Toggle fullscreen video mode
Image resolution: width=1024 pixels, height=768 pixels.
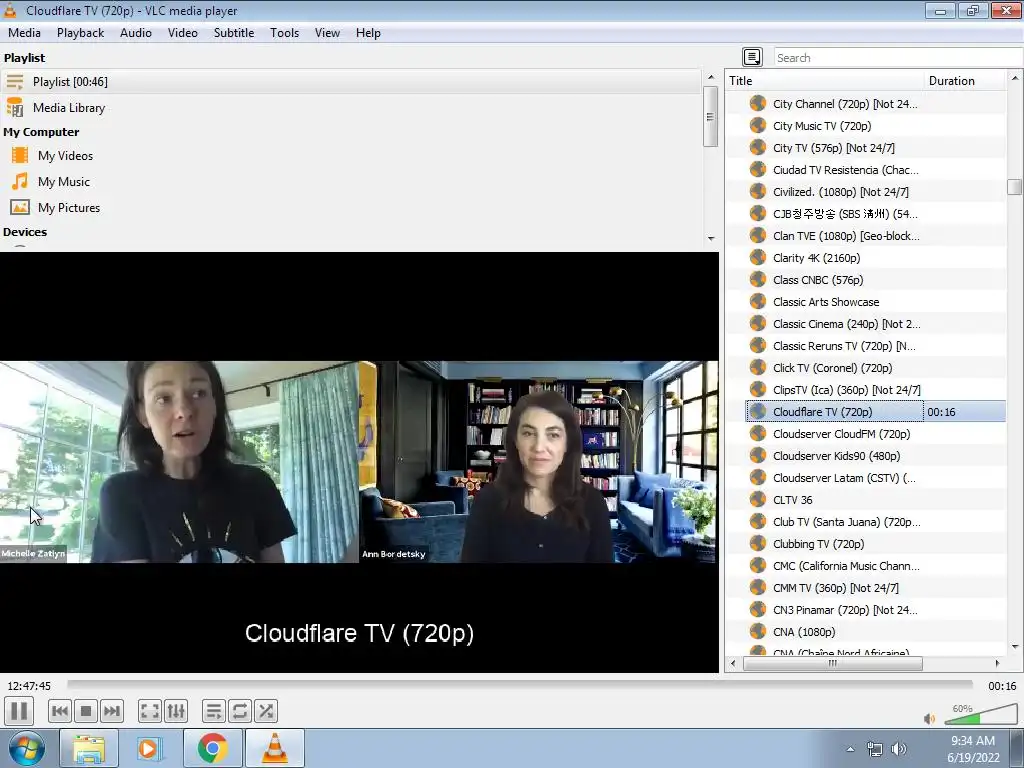[x=150, y=711]
